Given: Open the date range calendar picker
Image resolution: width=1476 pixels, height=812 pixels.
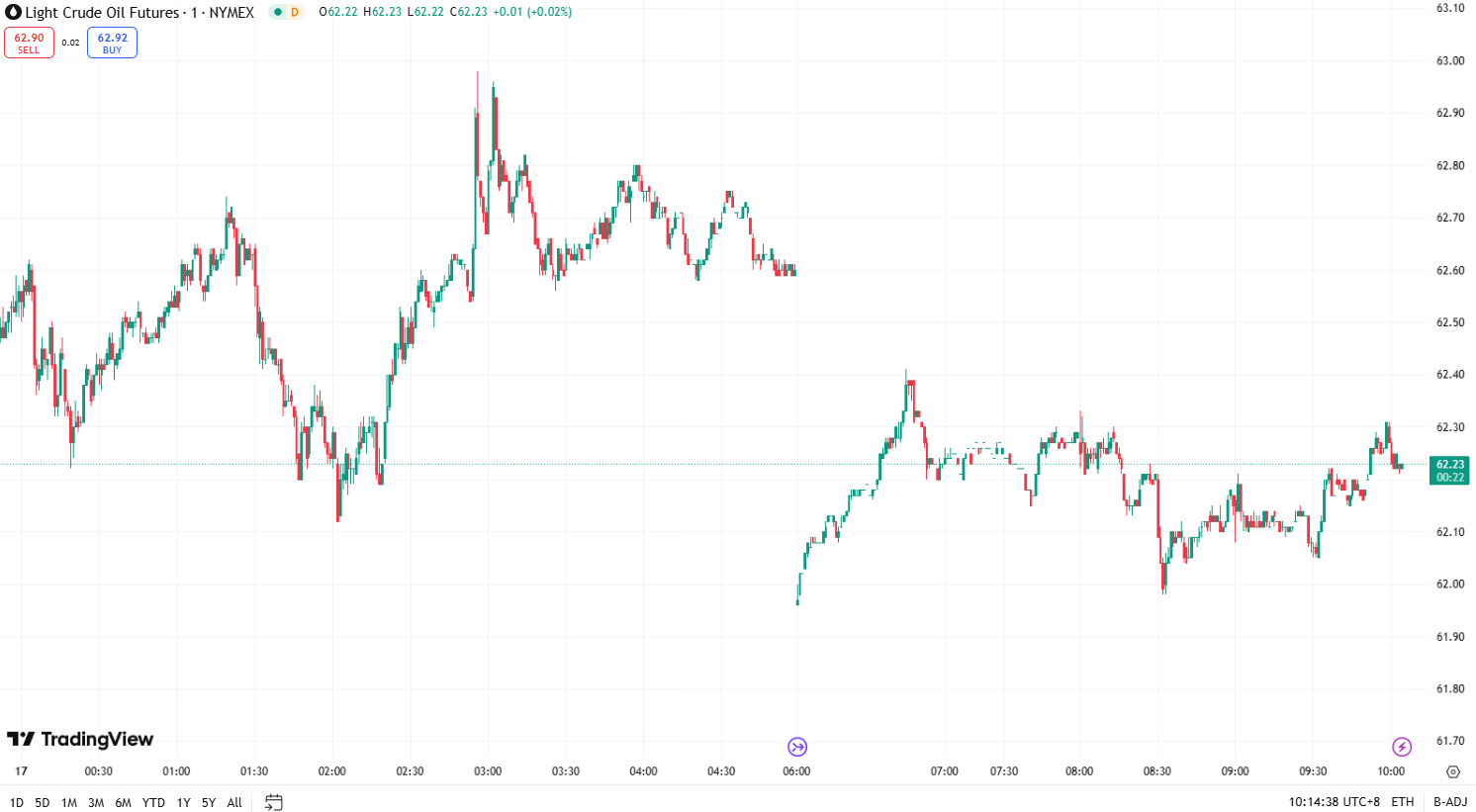Looking at the screenshot, I should click(x=274, y=803).
